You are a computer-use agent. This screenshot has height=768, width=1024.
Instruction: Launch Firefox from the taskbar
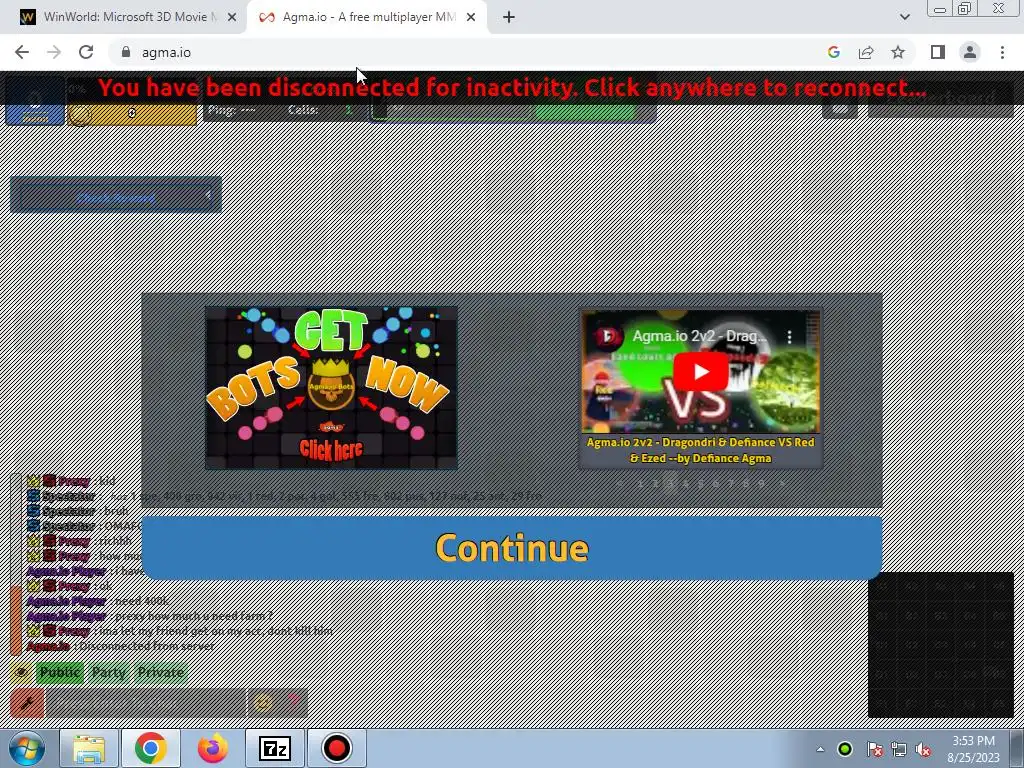[x=213, y=748]
